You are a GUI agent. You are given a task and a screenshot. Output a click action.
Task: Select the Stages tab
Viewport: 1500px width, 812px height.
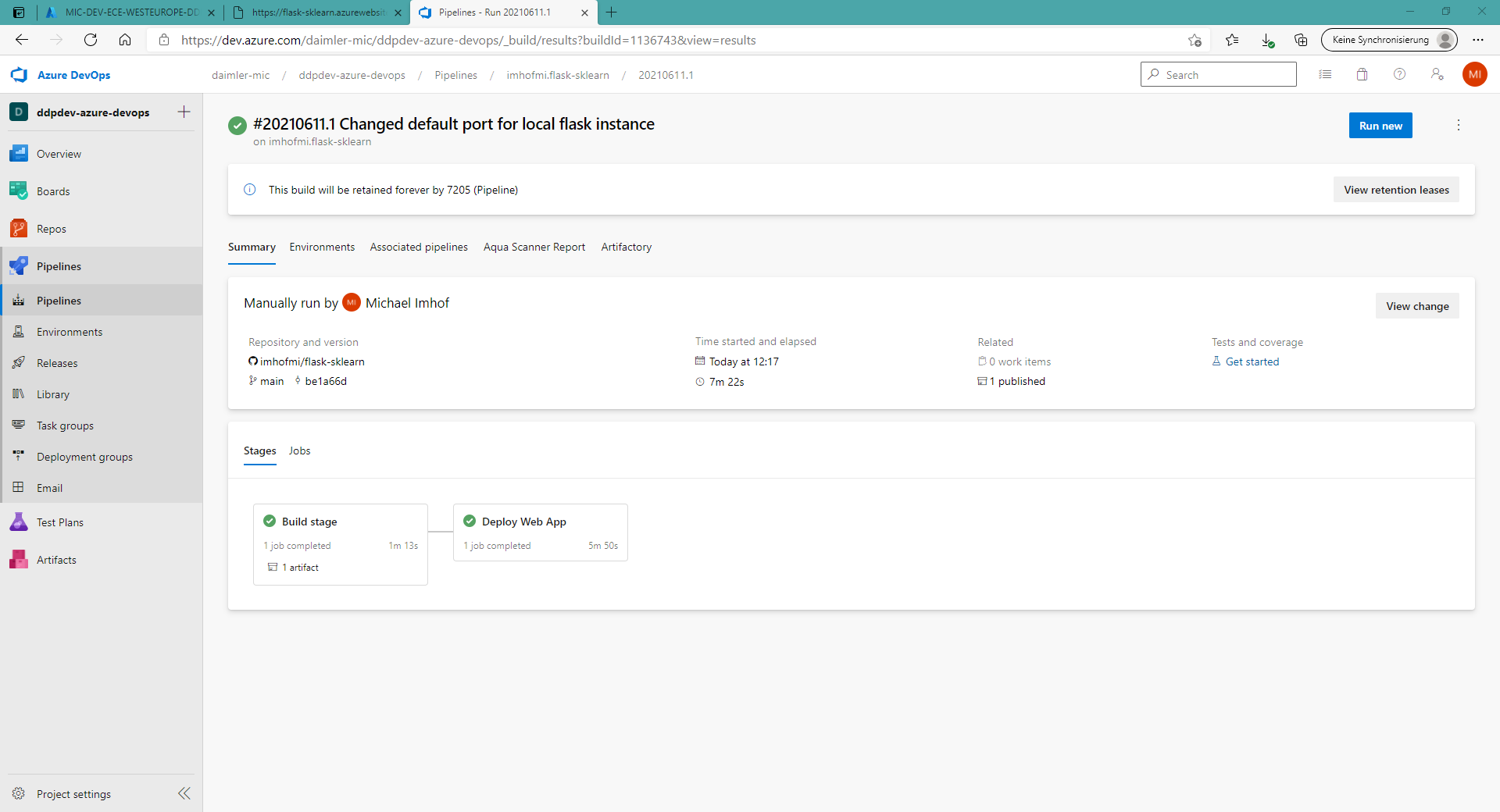coord(259,451)
